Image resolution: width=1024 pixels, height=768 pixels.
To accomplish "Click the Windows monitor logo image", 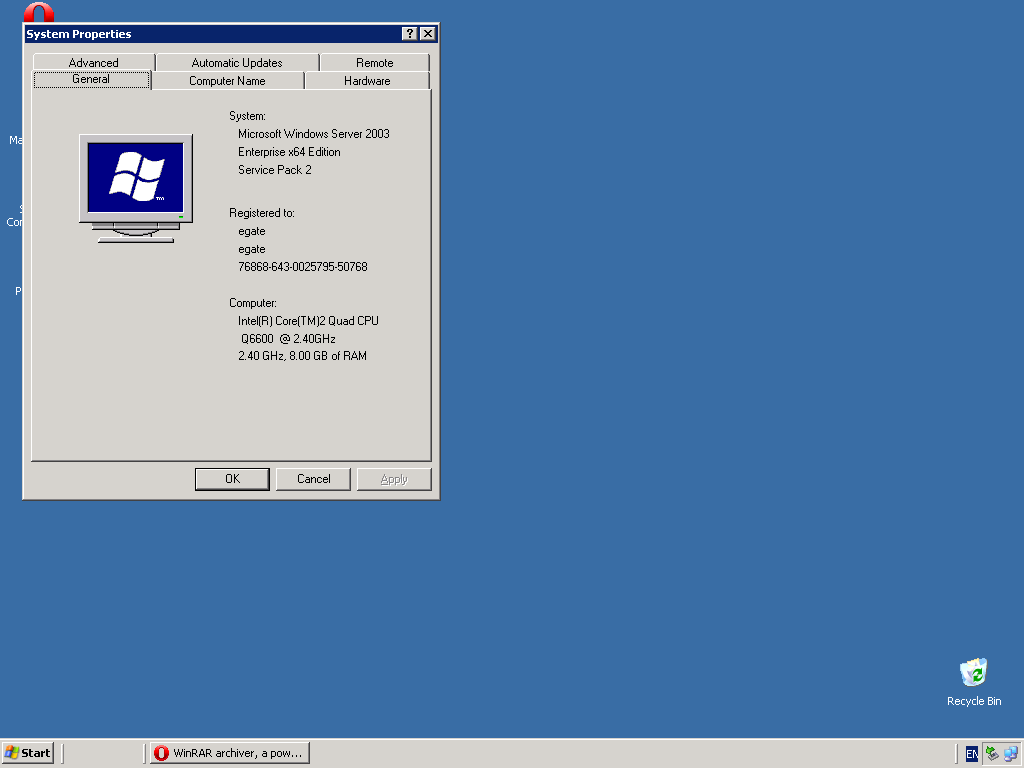I will pos(136,189).
